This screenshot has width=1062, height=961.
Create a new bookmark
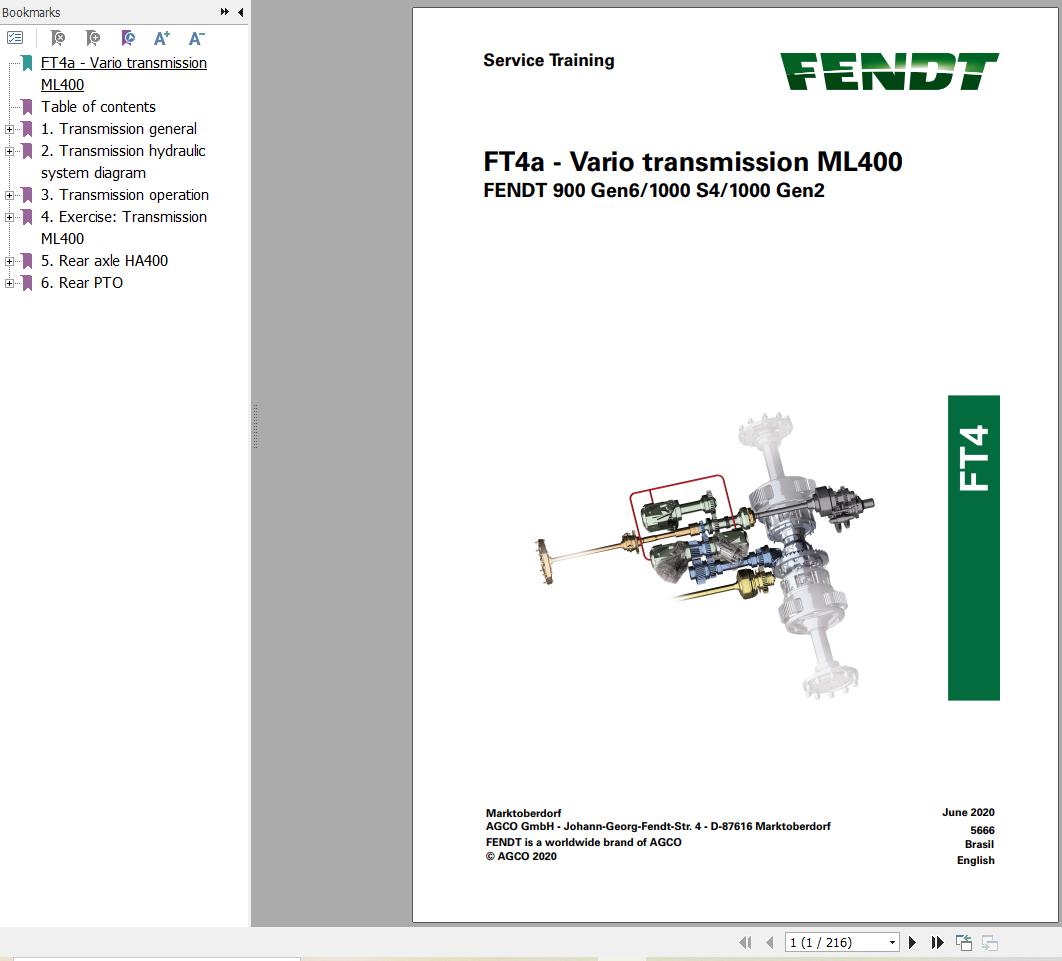coord(92,38)
